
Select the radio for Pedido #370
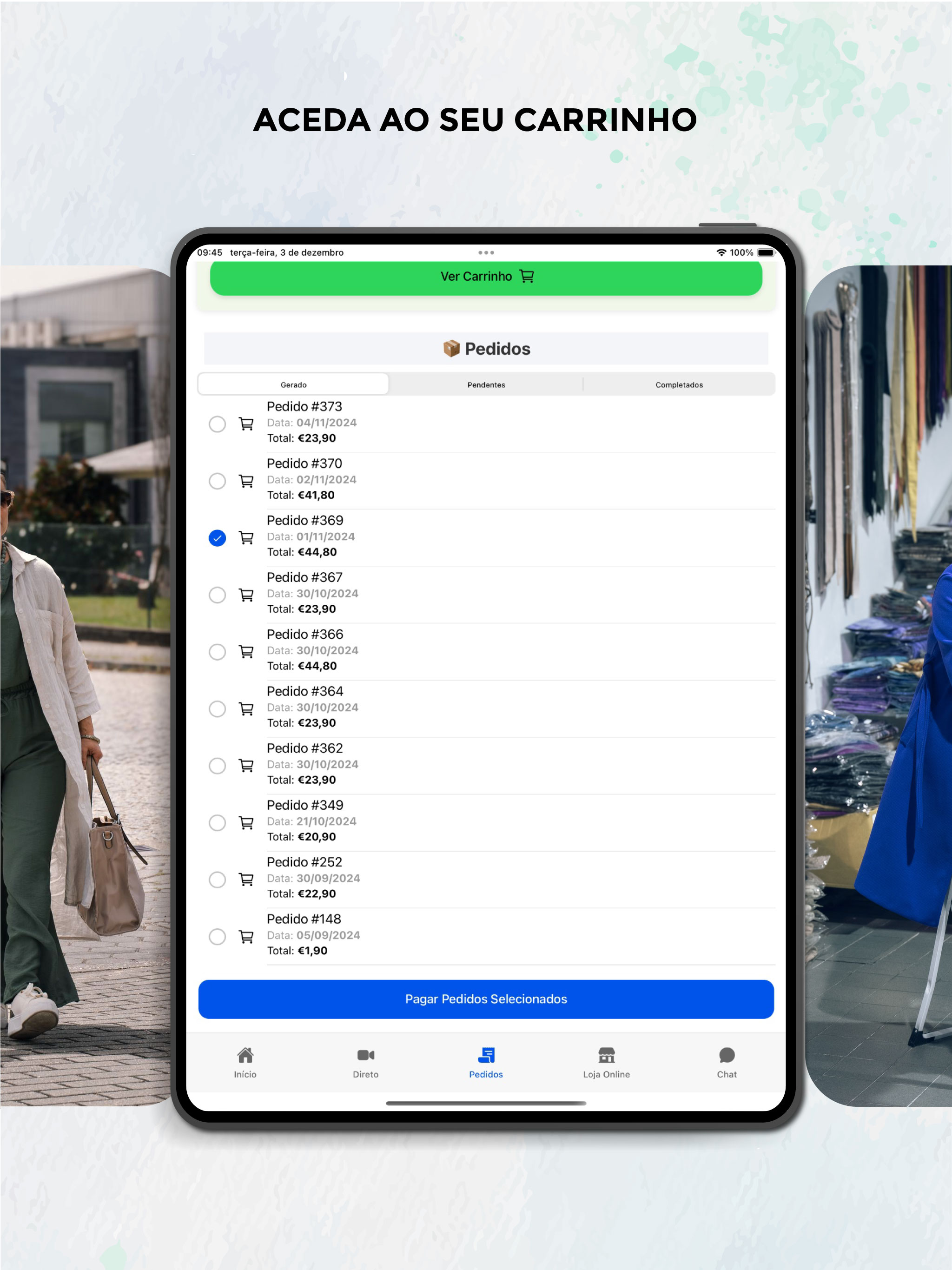pos(217,481)
